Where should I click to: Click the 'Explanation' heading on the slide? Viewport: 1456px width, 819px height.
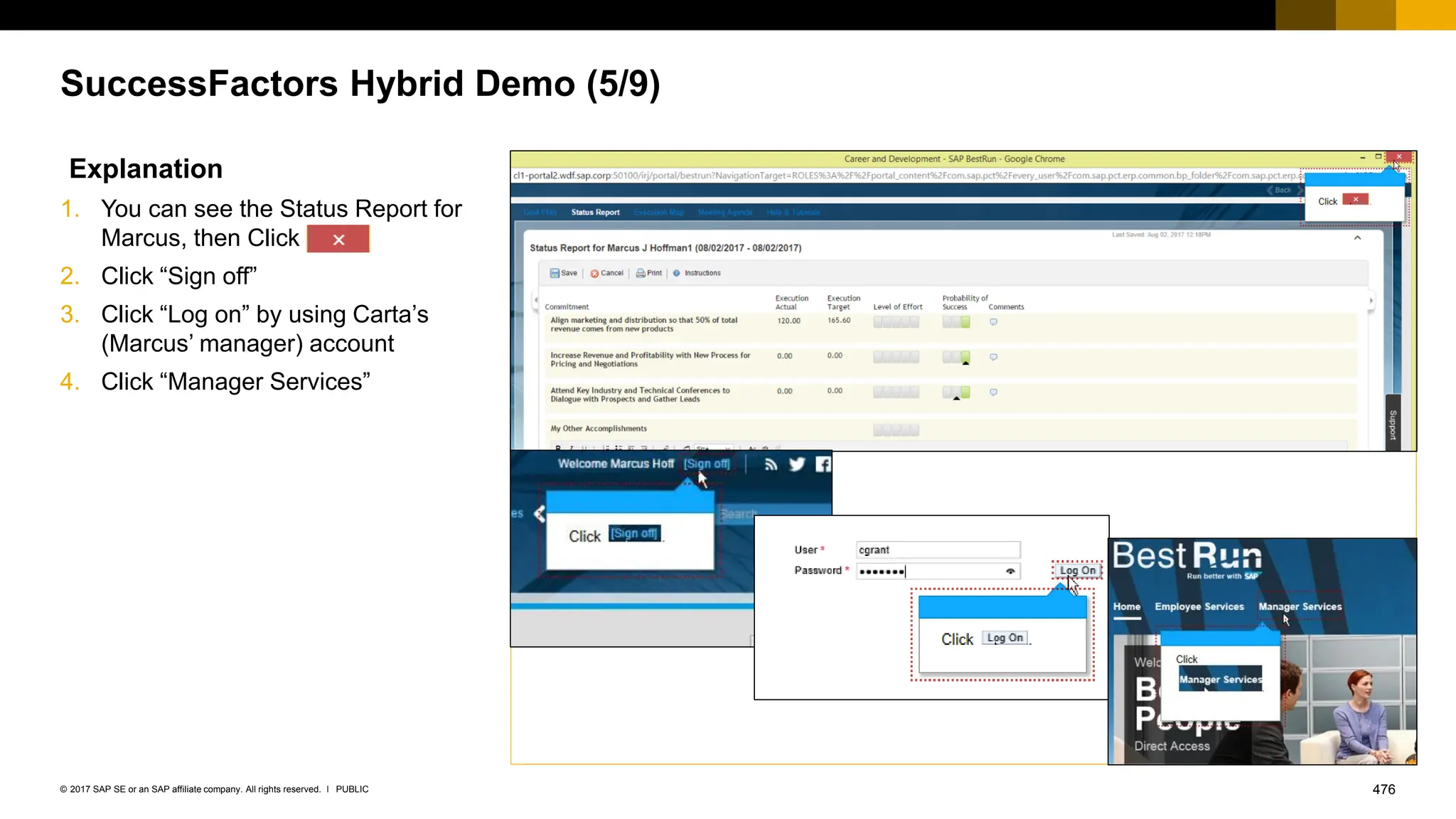[146, 169]
